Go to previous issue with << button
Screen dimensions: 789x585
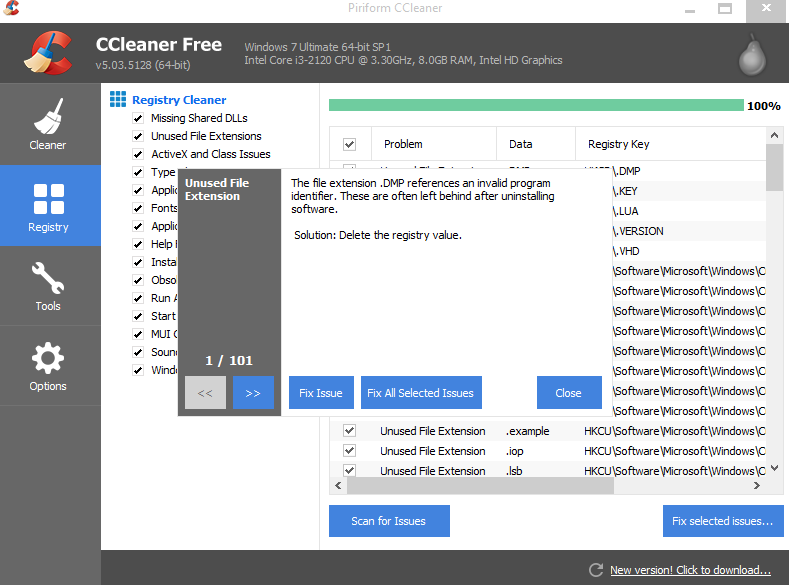pos(205,393)
